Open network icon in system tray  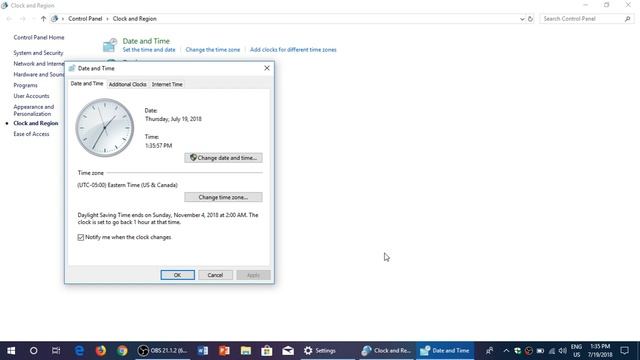tap(551, 351)
